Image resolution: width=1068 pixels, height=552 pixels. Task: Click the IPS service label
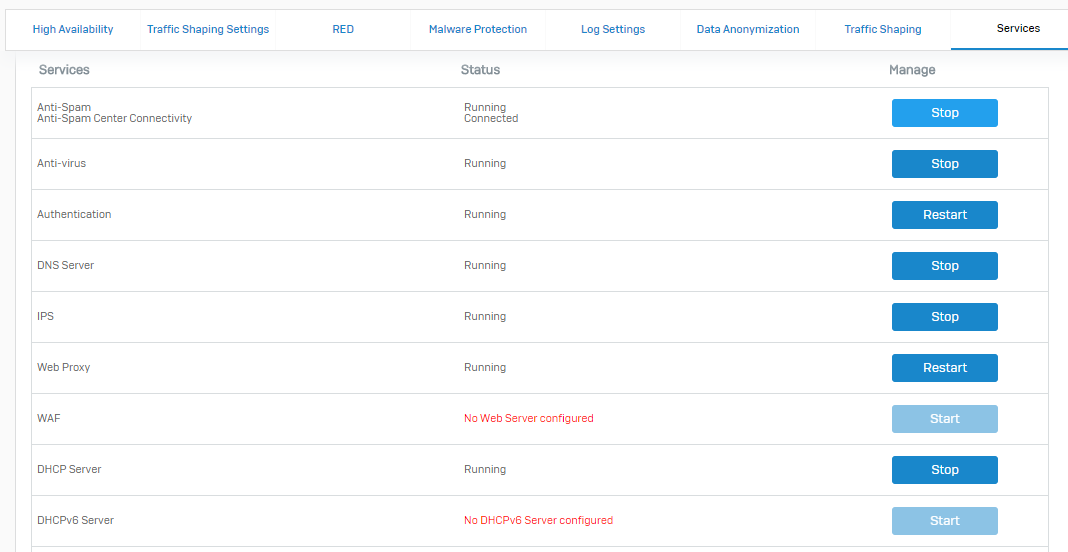coord(45,316)
